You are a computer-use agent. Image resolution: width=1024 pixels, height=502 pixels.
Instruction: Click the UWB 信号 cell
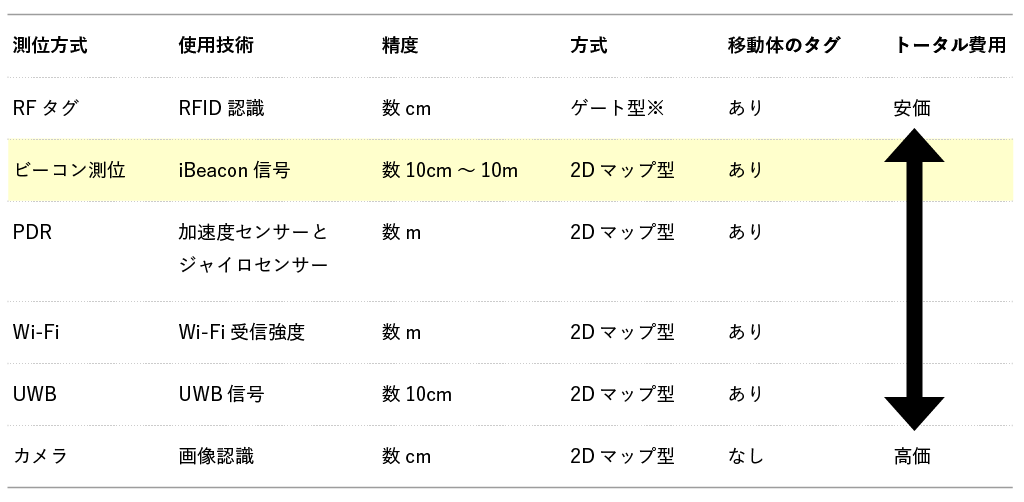tap(221, 394)
